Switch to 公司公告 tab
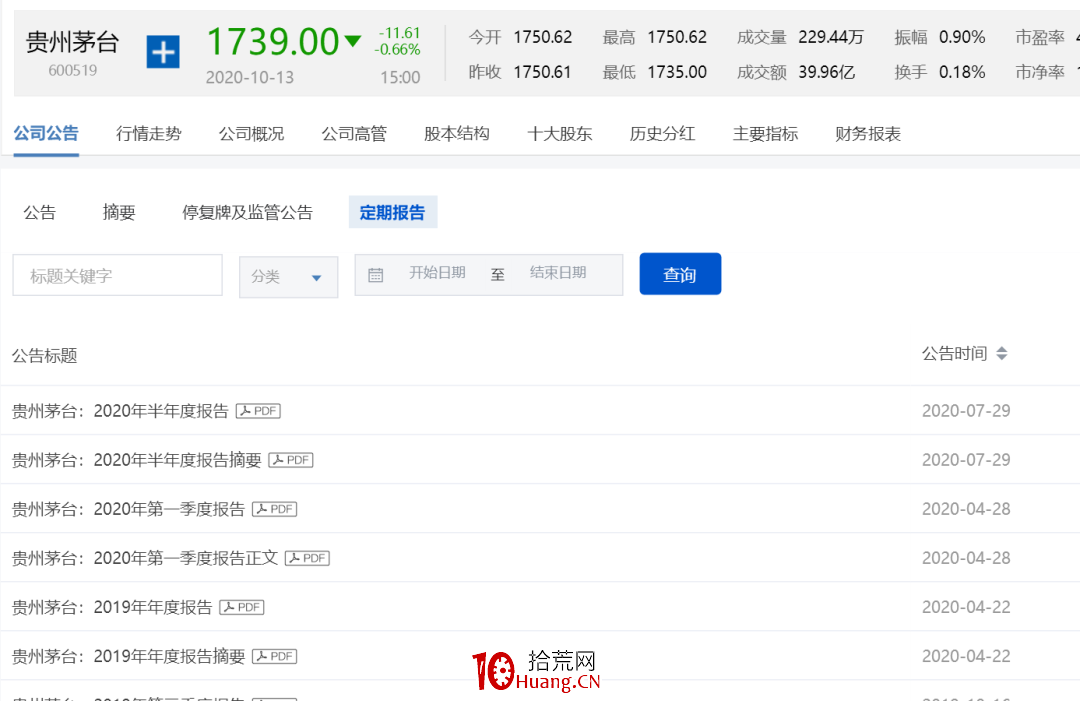 pos(46,134)
